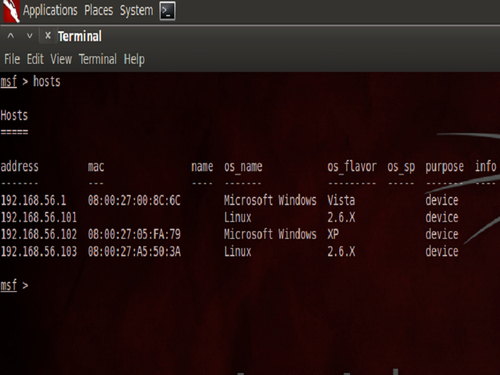This screenshot has width=500, height=375.
Task: Open the Places menu
Action: point(99,11)
